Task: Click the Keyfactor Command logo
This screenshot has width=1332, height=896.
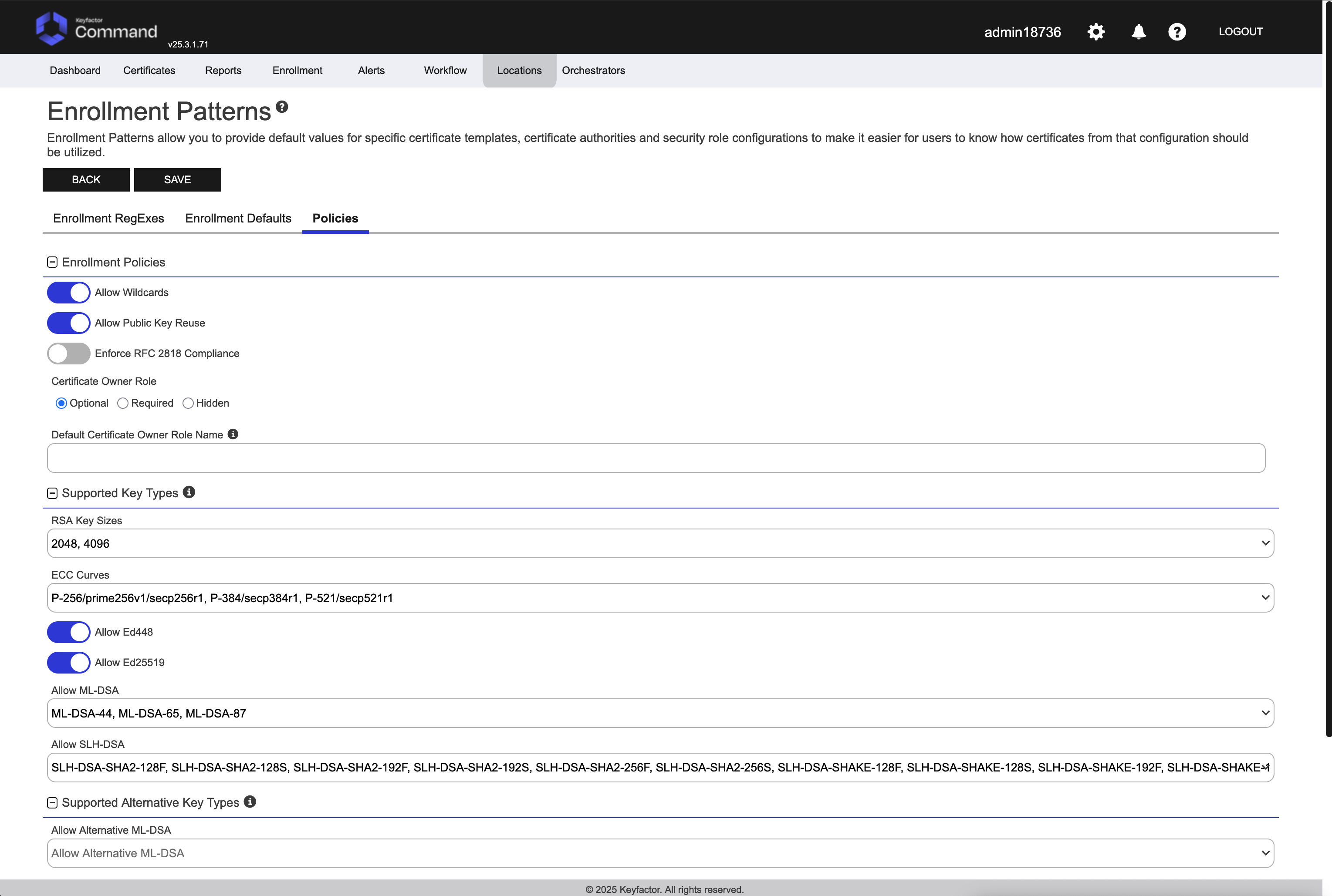Action: (x=96, y=29)
